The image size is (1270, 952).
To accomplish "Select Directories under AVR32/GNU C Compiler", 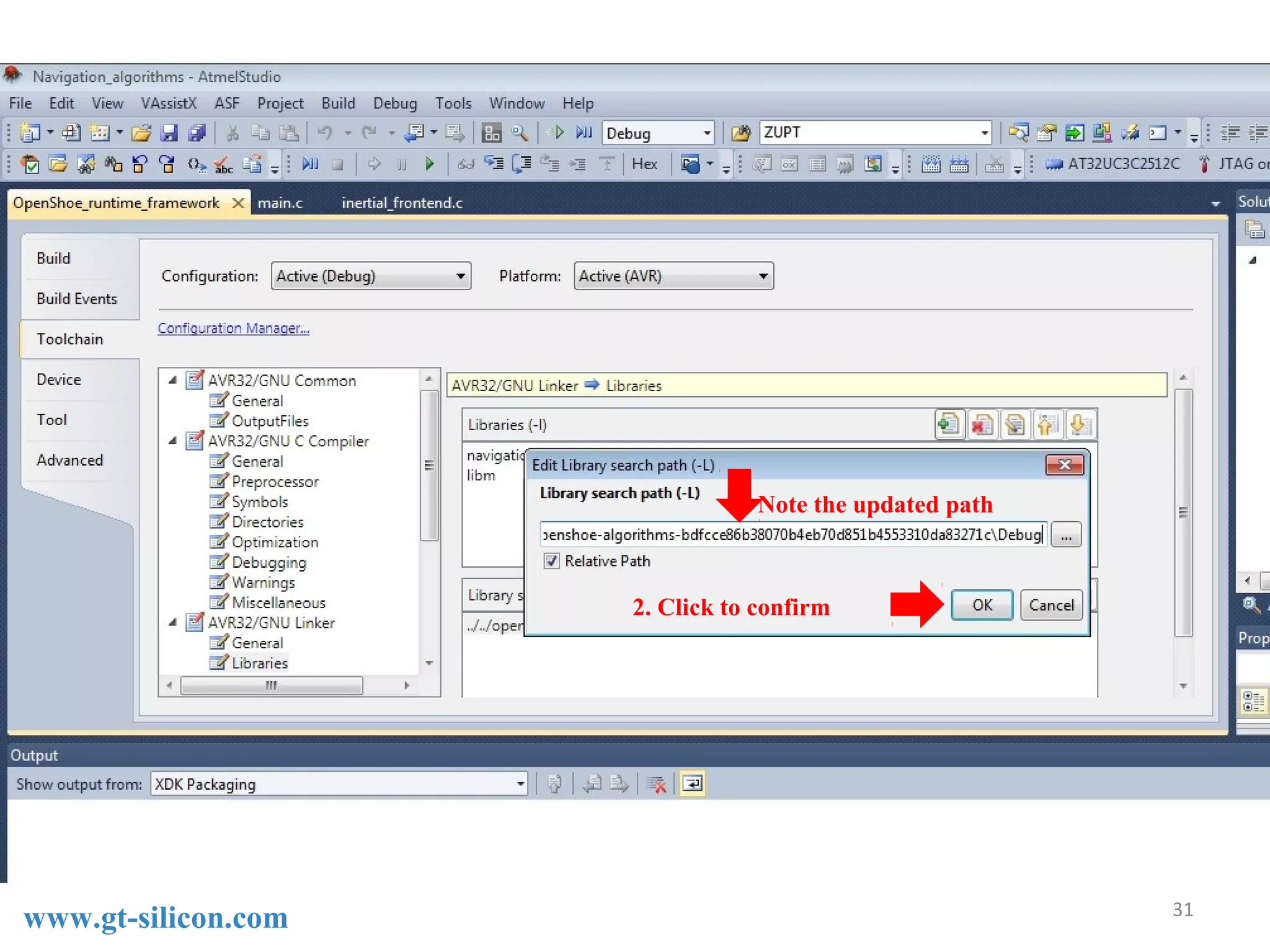I will pos(267,522).
